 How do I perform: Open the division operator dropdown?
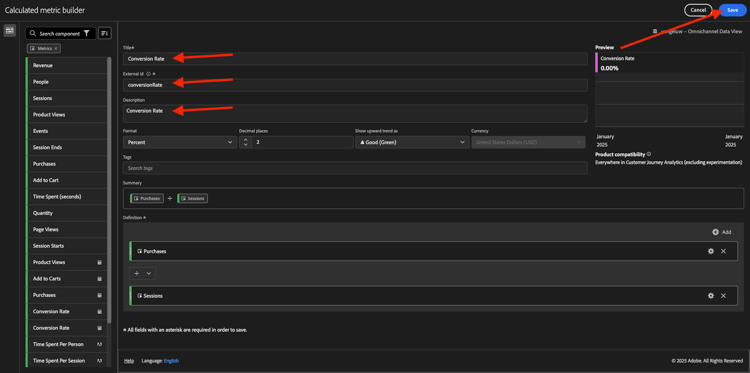pos(143,273)
